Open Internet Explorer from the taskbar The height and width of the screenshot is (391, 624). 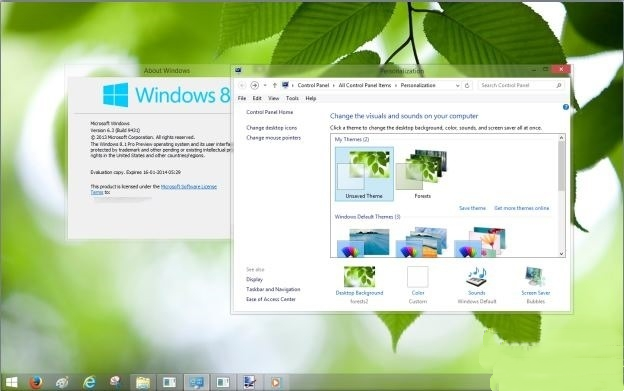89,382
